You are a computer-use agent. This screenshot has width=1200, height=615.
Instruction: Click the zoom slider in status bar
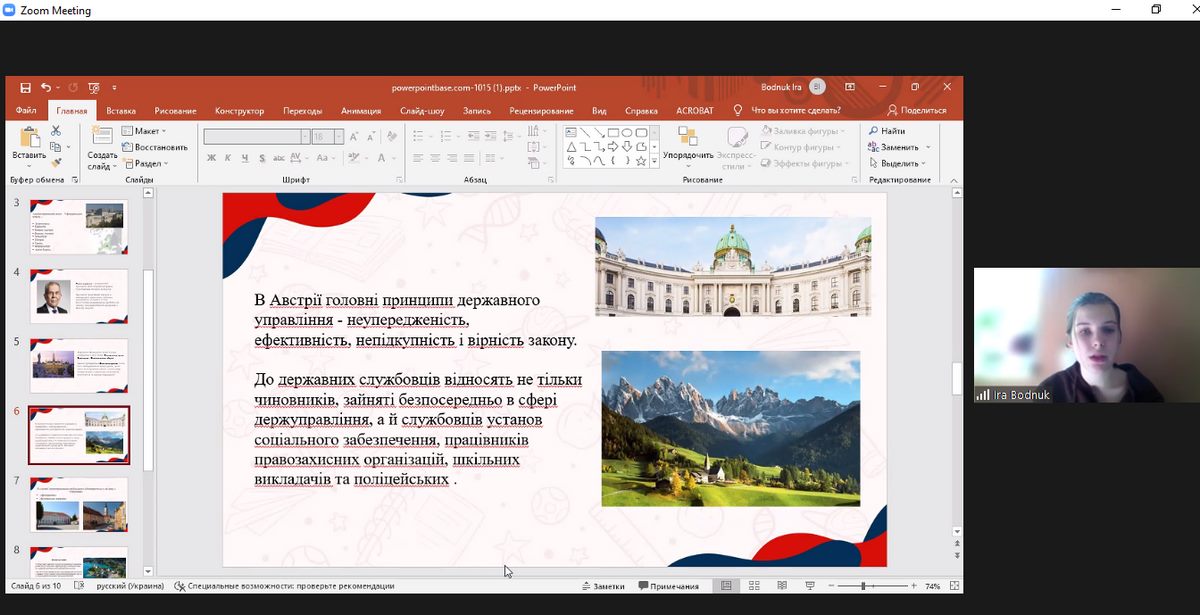863,586
